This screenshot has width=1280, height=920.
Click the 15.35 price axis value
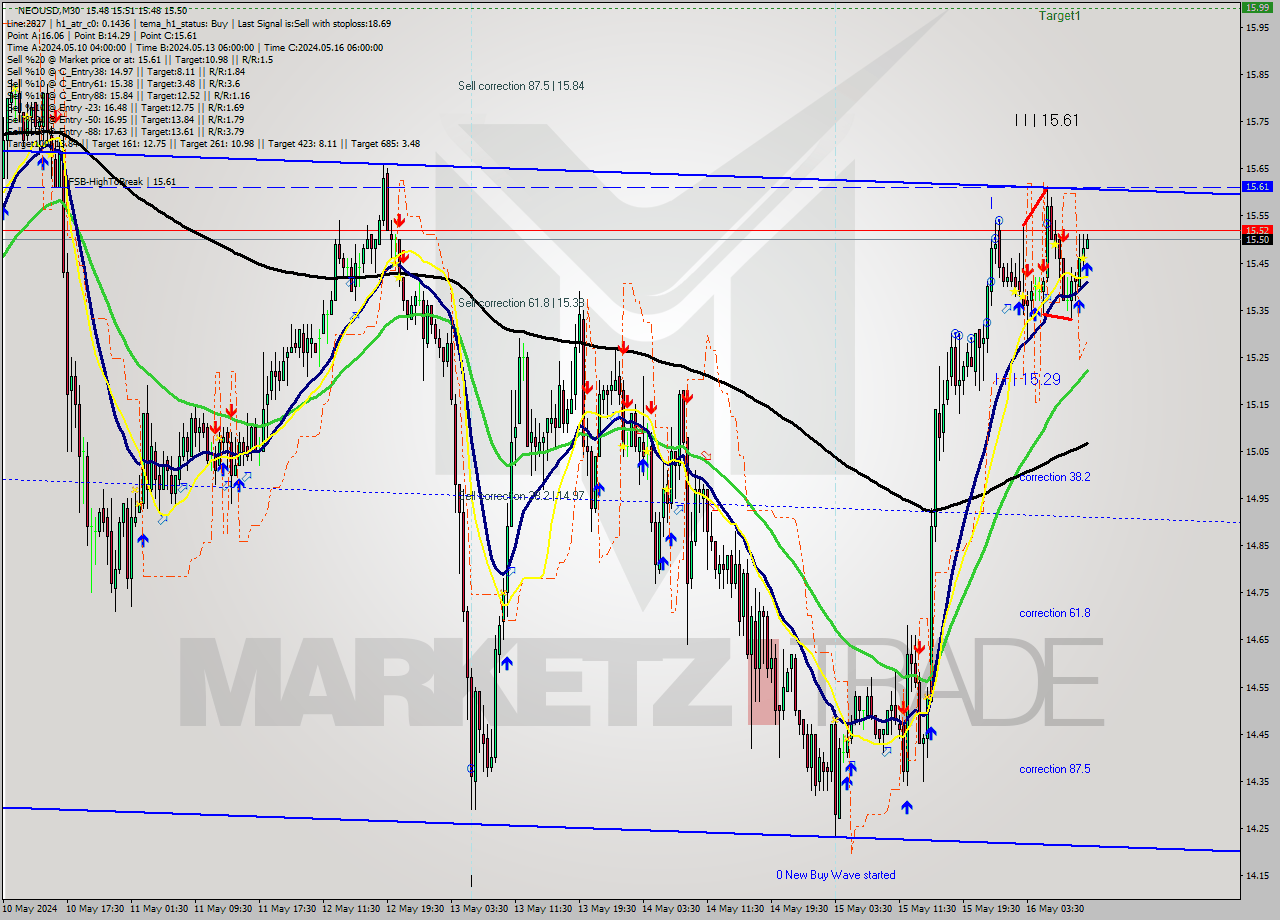(x=1257, y=310)
